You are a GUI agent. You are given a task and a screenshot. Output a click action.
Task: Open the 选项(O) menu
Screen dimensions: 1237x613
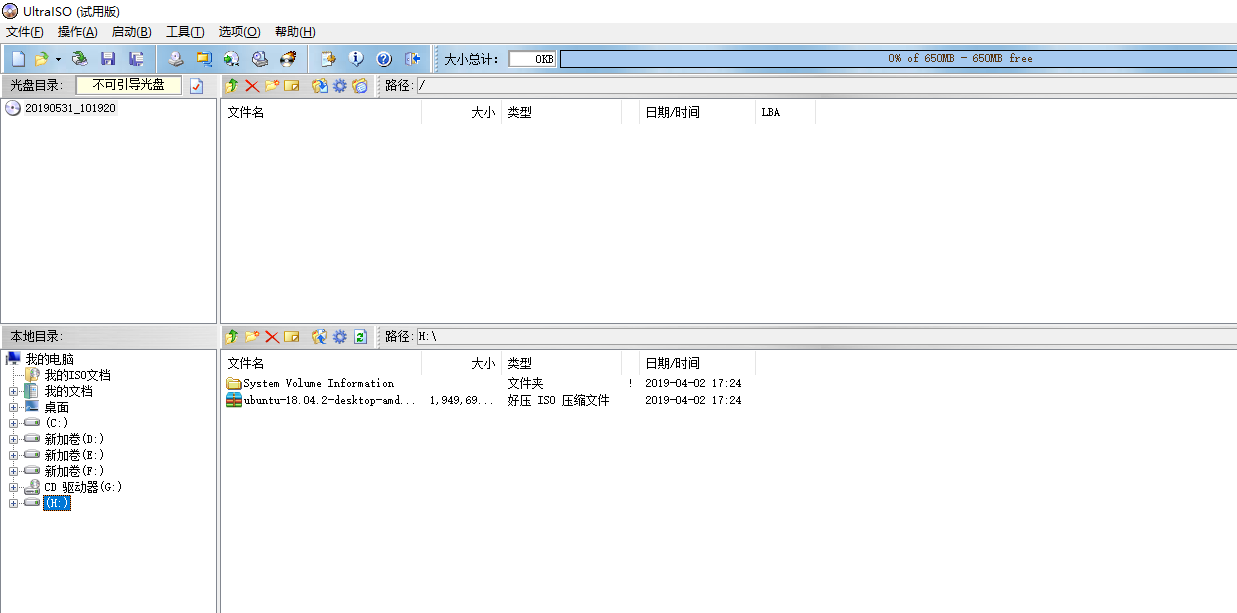239,32
